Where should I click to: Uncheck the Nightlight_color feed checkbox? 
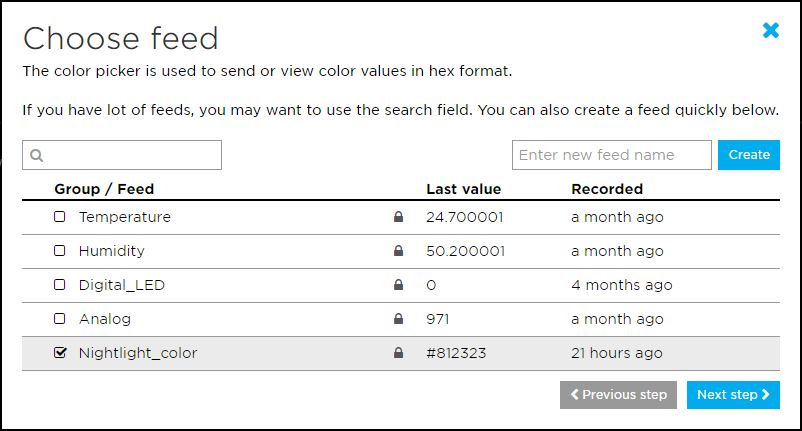[60, 353]
